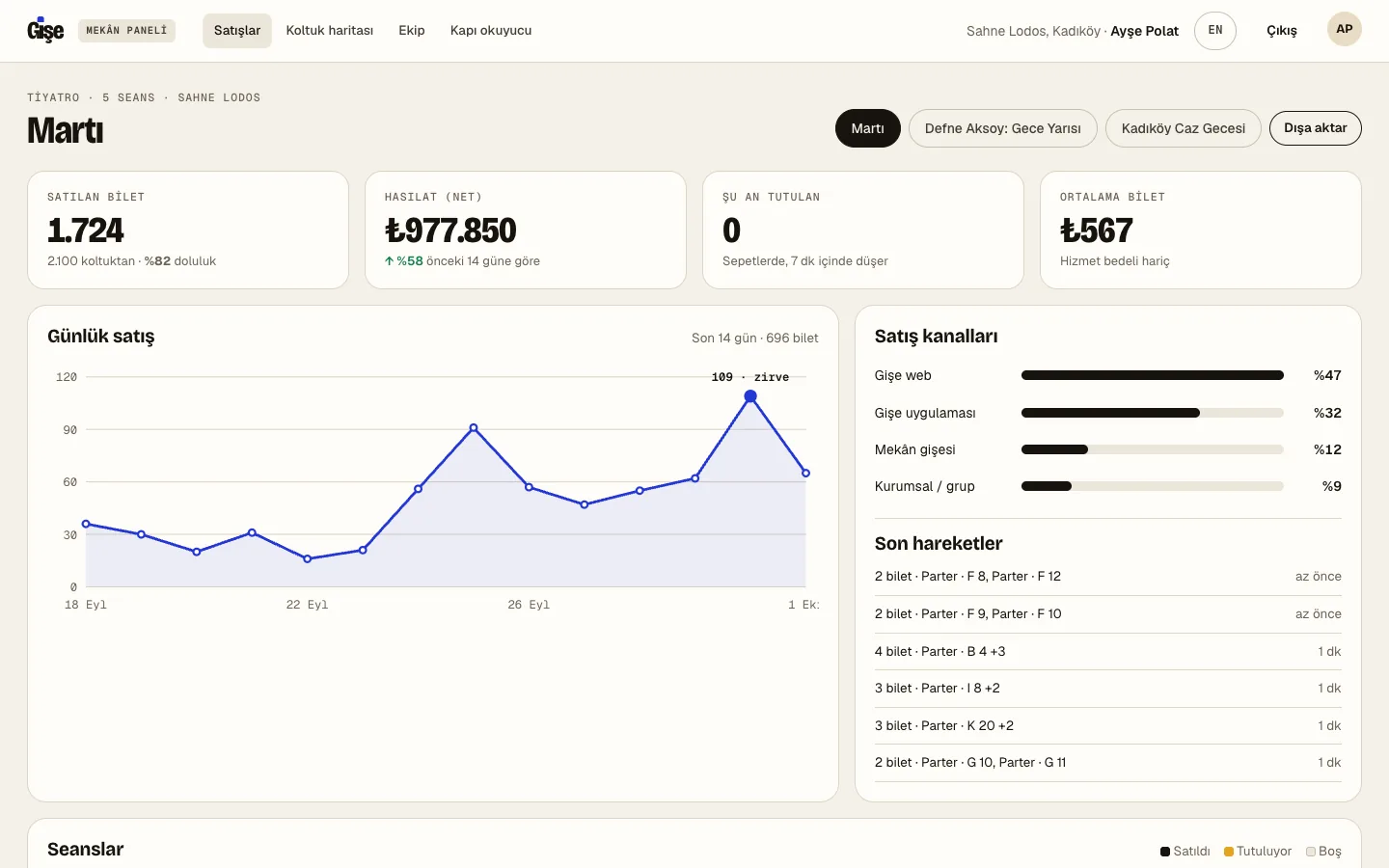The width and height of the screenshot is (1389, 868).
Task: Click the 'TİYATRO · 5 SEANS · SAHNE LODOS' breadcrumb
Action: 144,97
